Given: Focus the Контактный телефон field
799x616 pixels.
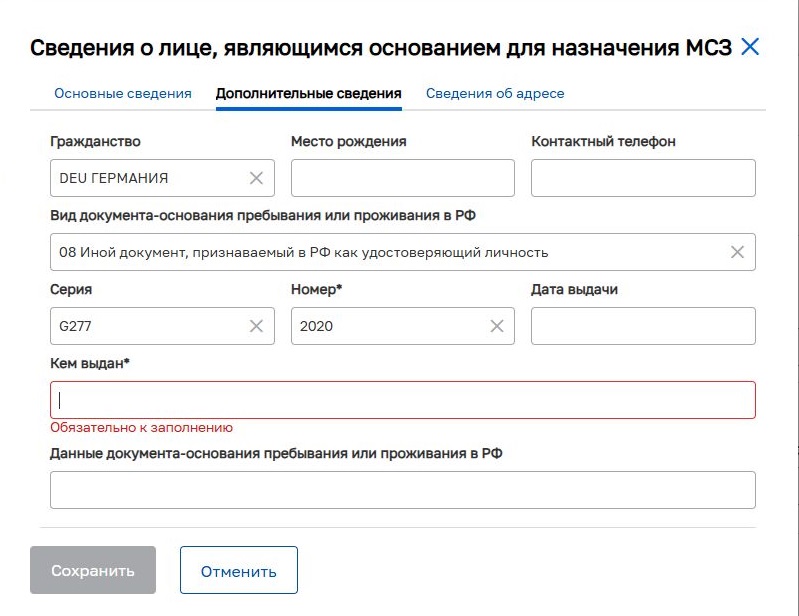Looking at the screenshot, I should 643,178.
